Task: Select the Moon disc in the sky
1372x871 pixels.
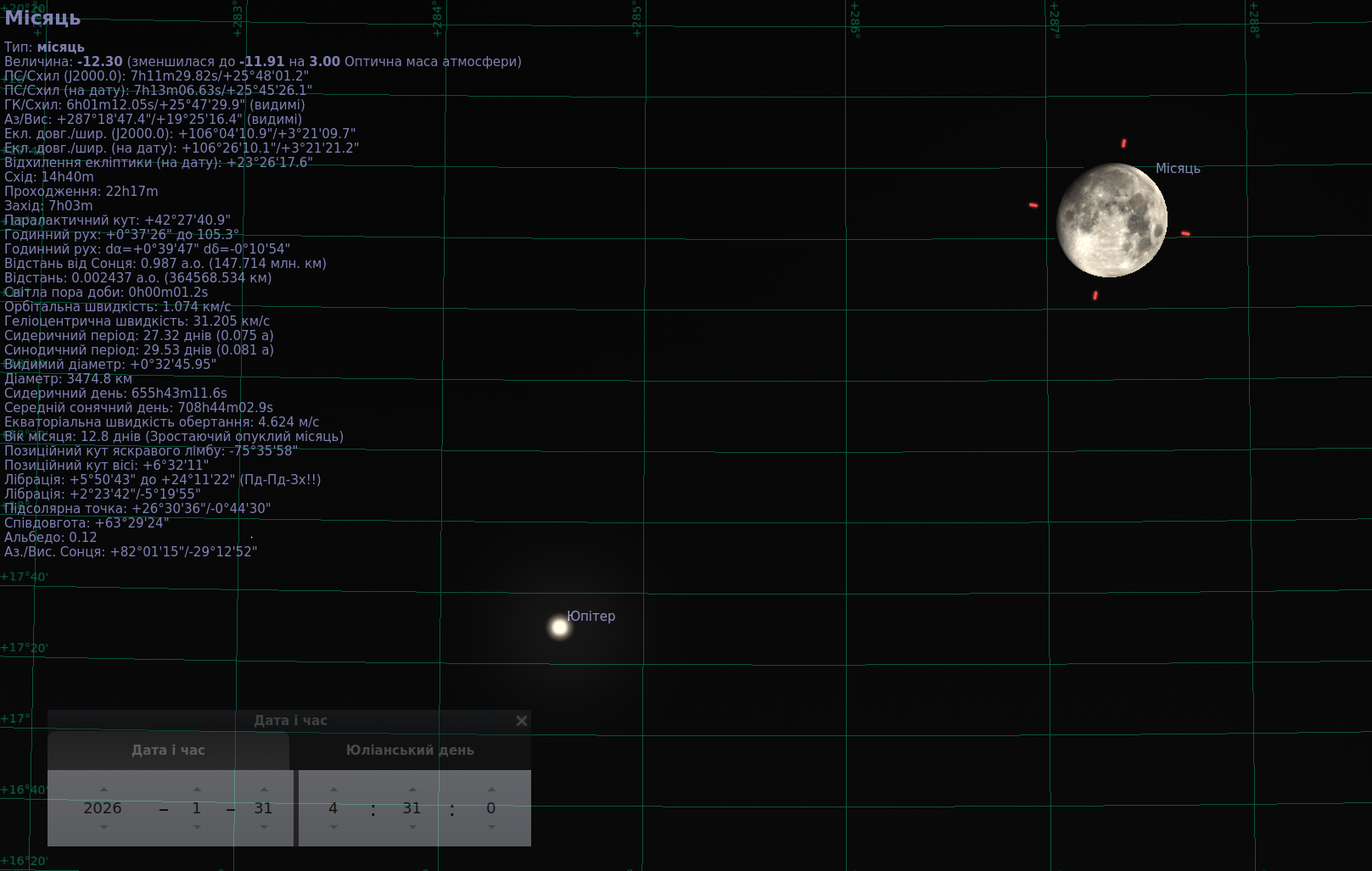Action: tap(1112, 221)
